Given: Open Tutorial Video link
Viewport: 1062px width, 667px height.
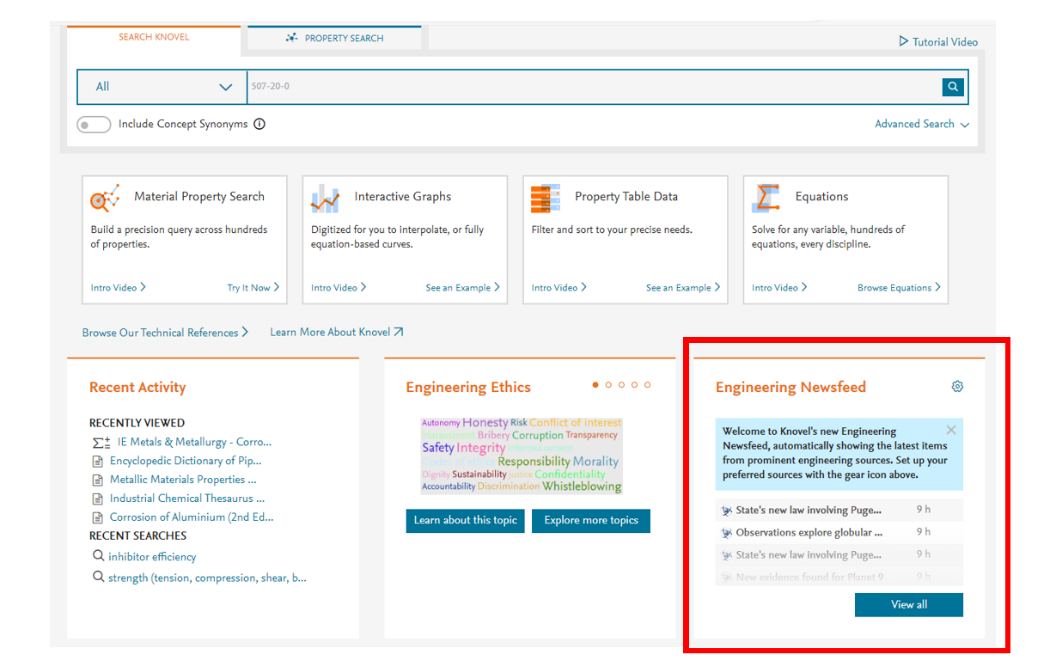Looking at the screenshot, I should point(938,41).
